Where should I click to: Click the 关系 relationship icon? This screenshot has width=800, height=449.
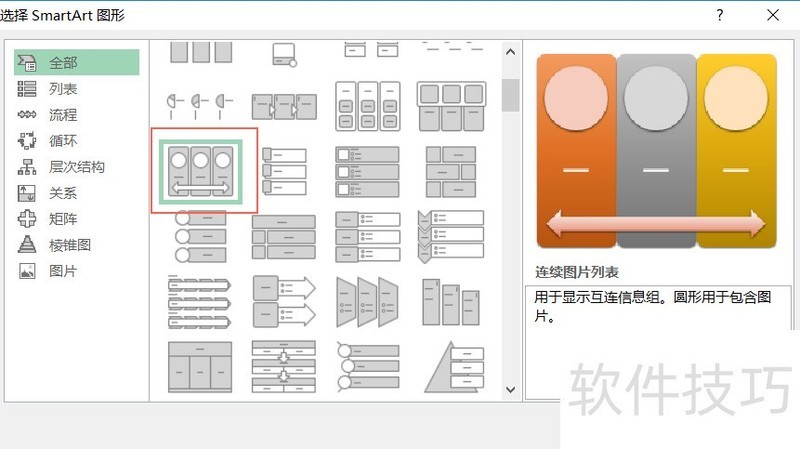(27, 193)
